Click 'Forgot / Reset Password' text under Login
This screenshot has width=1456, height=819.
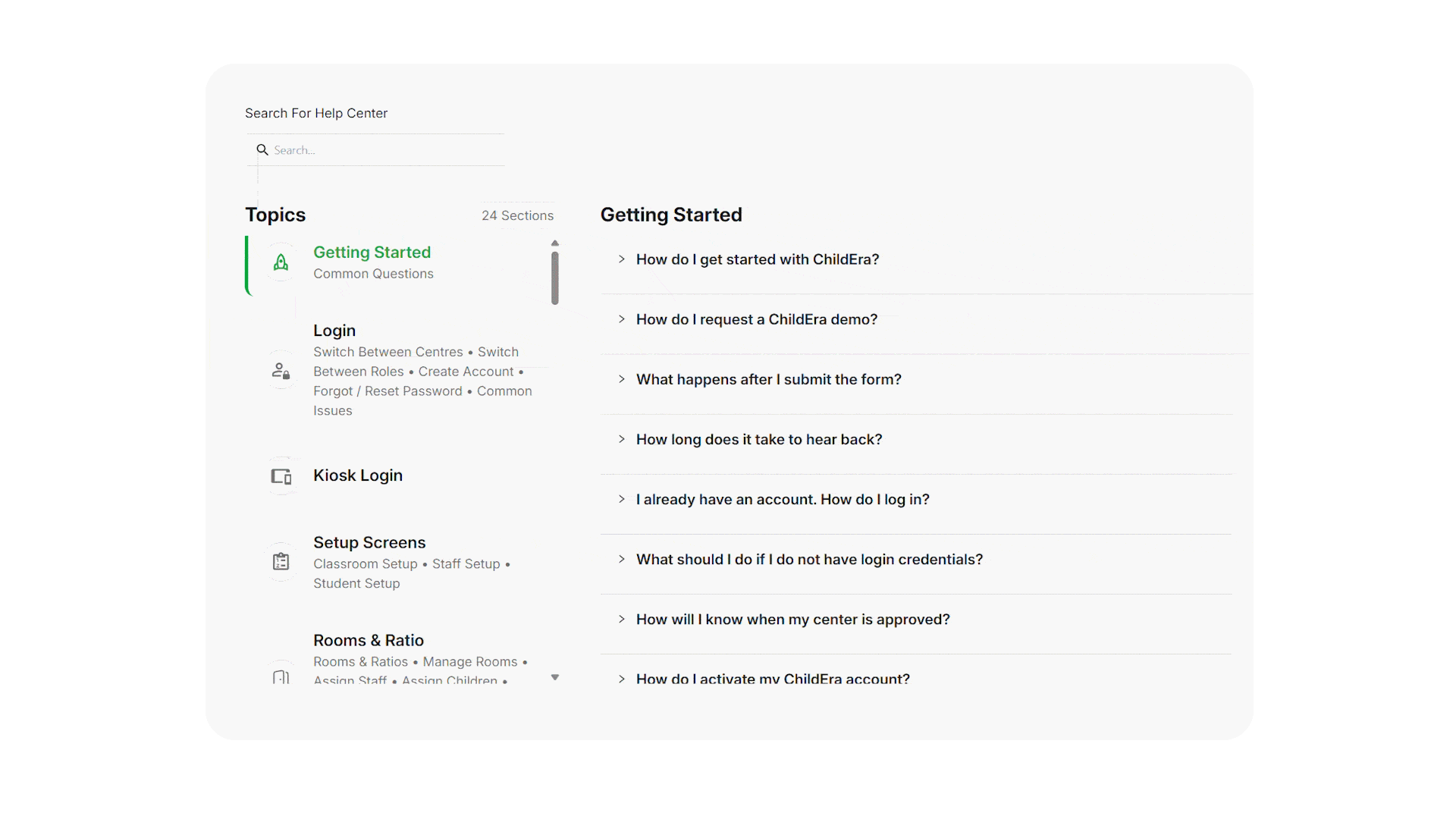[388, 391]
